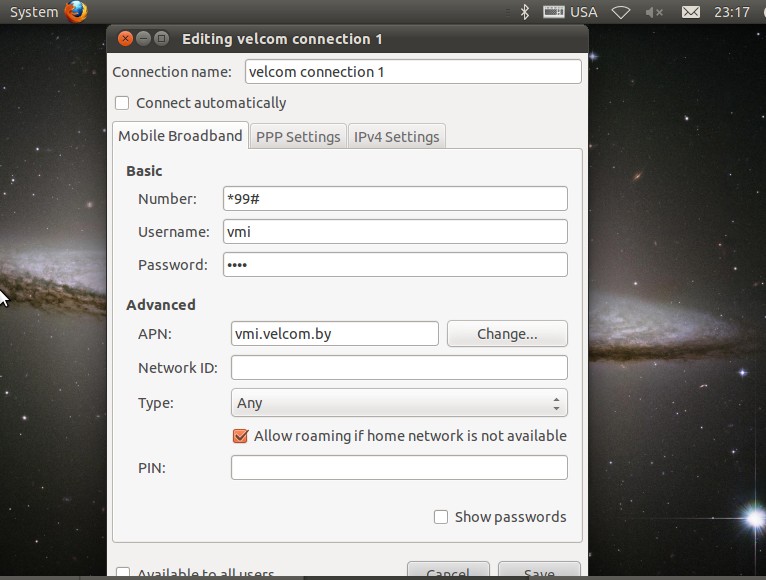Click the Basic section heading
Image resolution: width=766 pixels, height=580 pixels.
(x=144, y=171)
